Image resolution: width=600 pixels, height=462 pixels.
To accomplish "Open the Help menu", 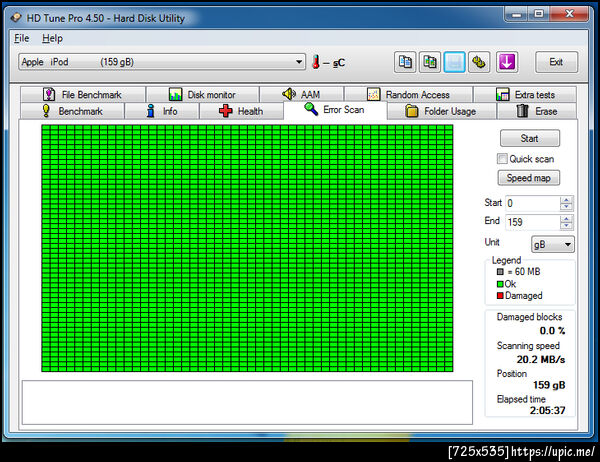I will pos(52,38).
